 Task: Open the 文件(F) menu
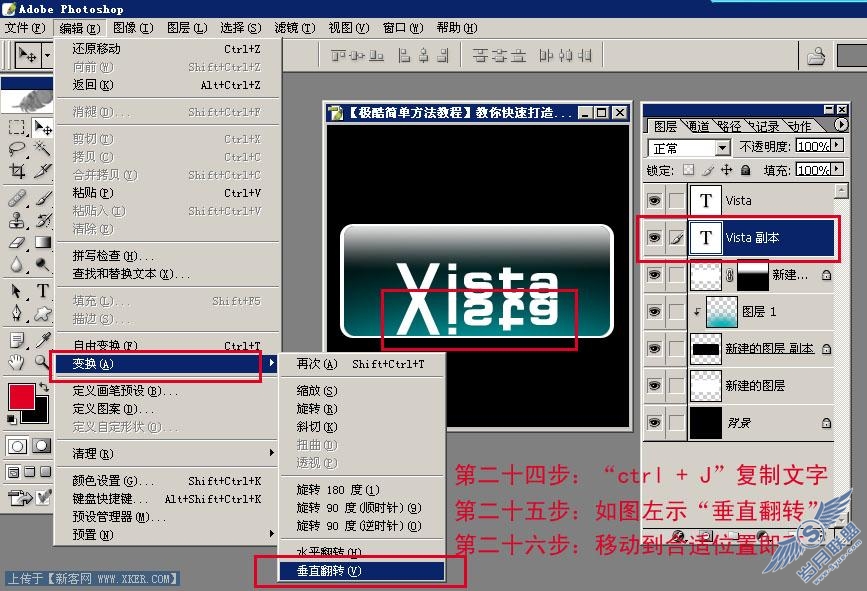coord(25,28)
